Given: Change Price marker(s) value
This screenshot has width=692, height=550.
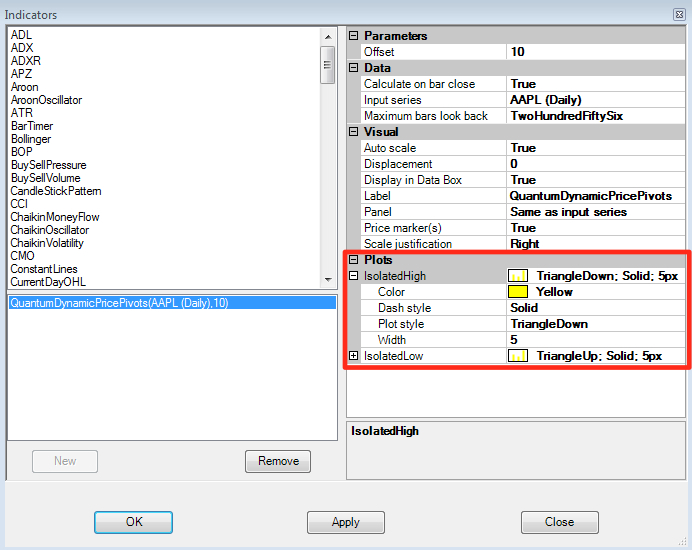Looking at the screenshot, I should (x=596, y=228).
